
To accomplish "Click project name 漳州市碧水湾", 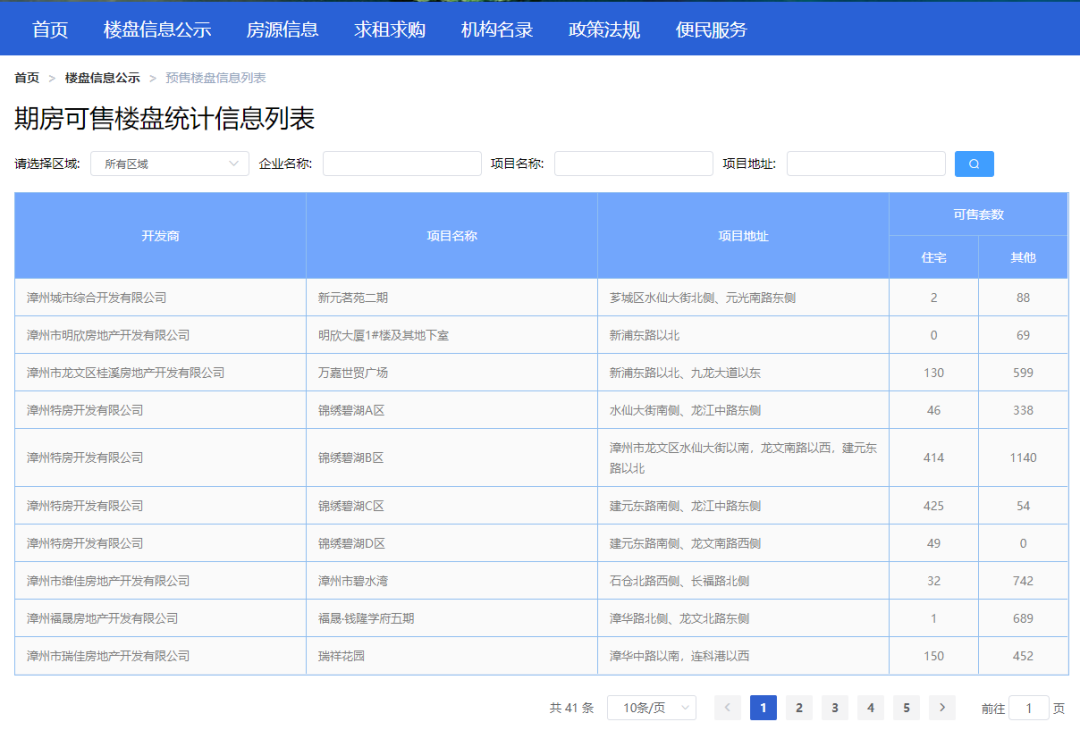I will [353, 581].
